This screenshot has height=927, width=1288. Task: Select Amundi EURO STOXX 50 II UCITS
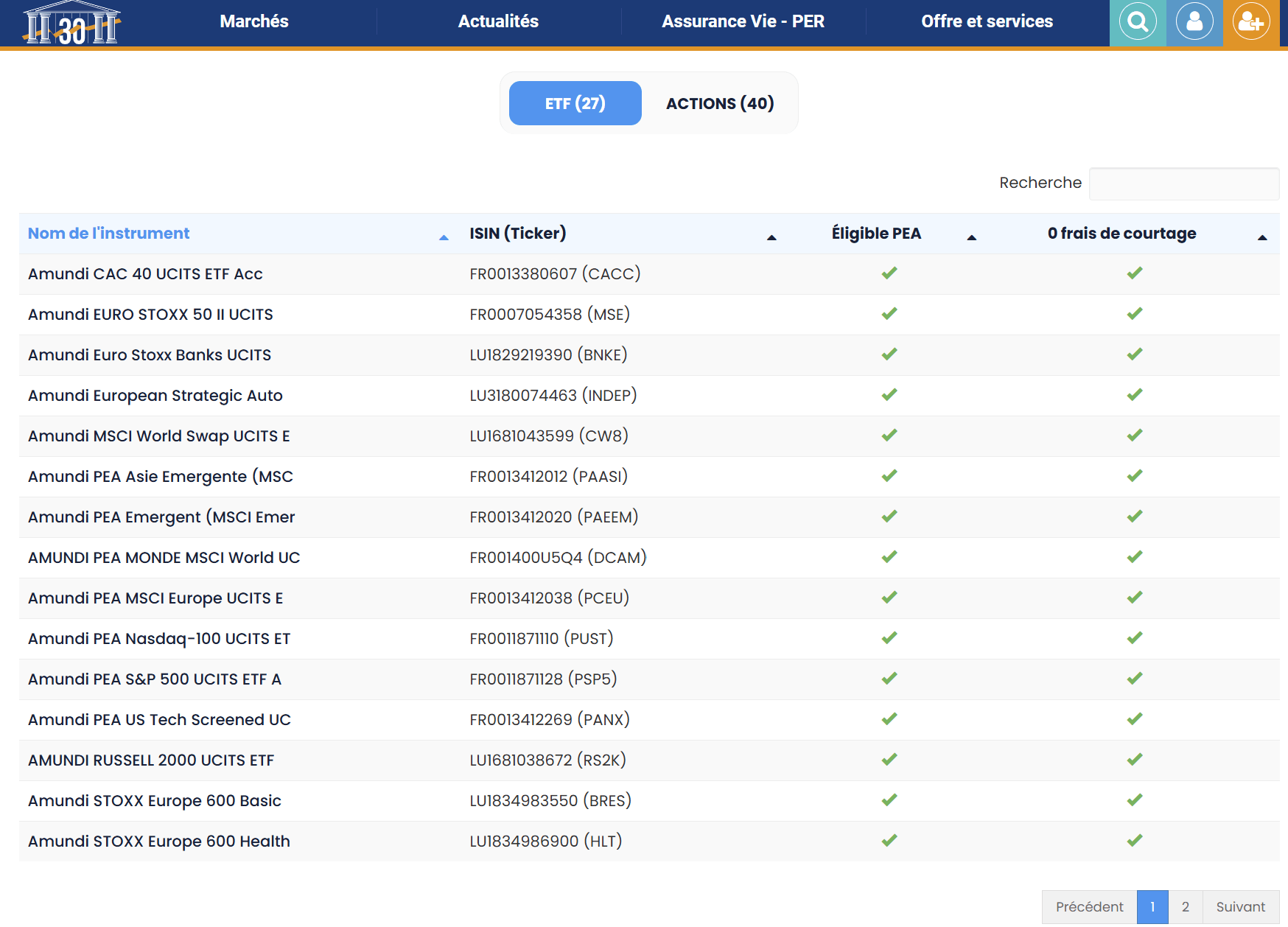pyautogui.click(x=150, y=315)
